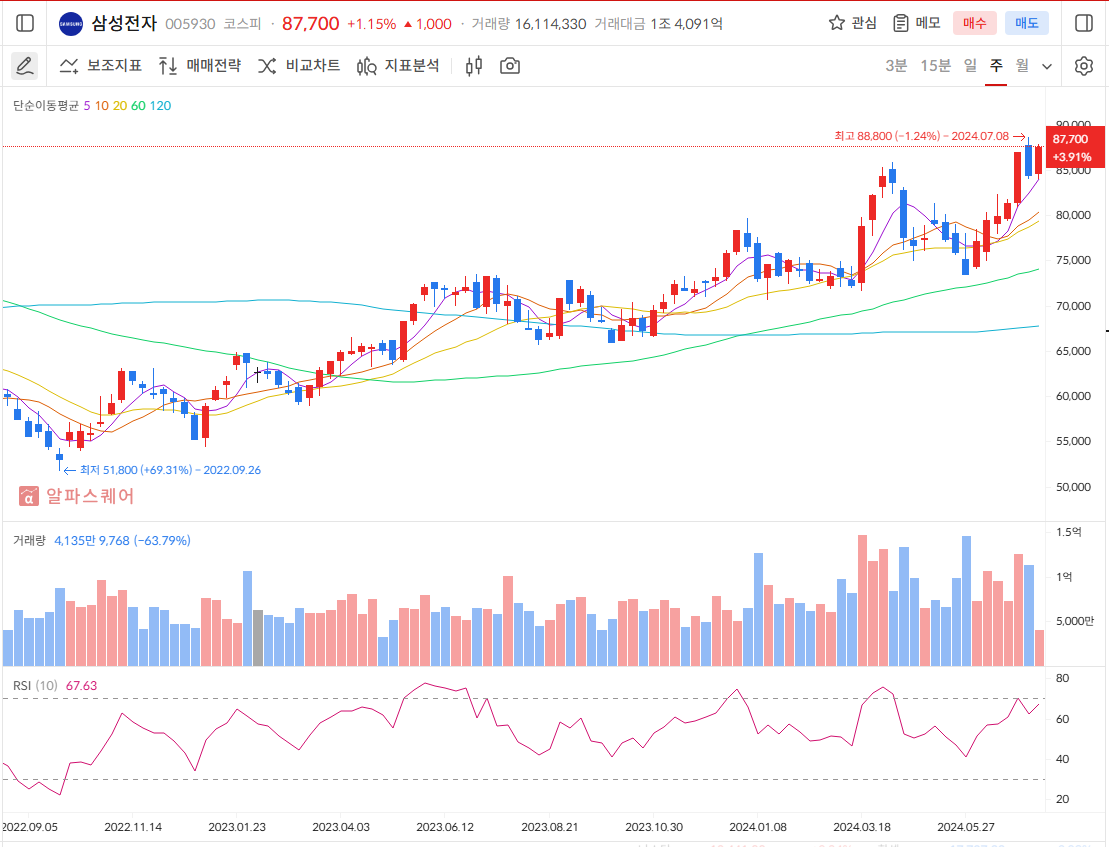Click current price 87,700 in header
Viewport: 1109px width, 847px height.
(310, 24)
